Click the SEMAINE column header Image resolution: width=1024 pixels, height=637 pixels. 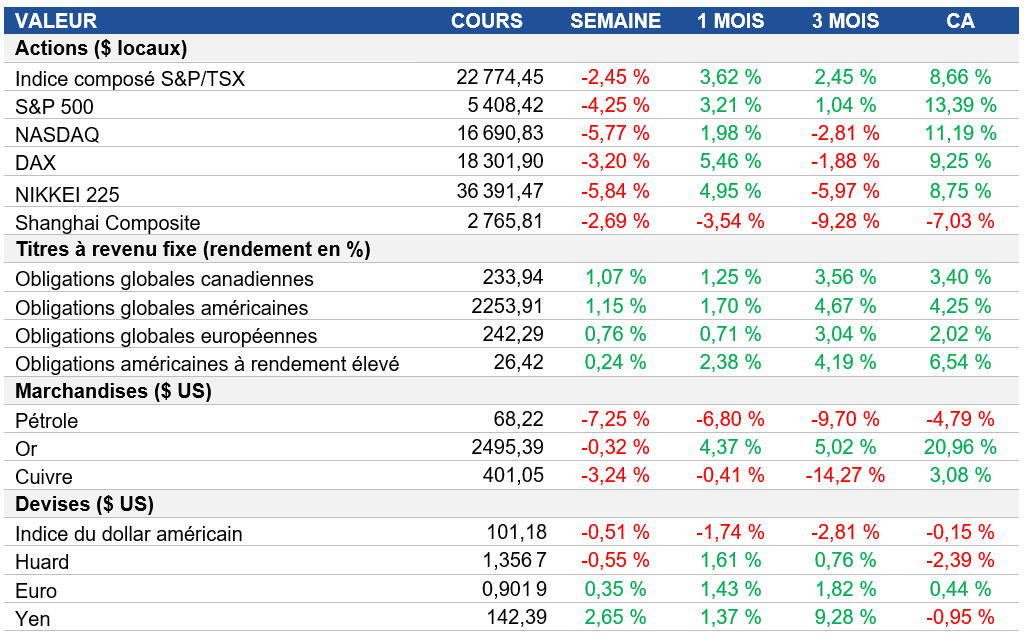click(x=615, y=21)
